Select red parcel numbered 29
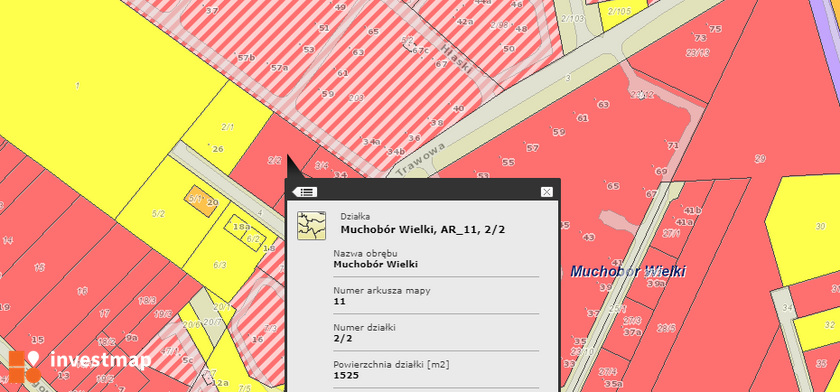This screenshot has height=392, width=840. (x=760, y=159)
